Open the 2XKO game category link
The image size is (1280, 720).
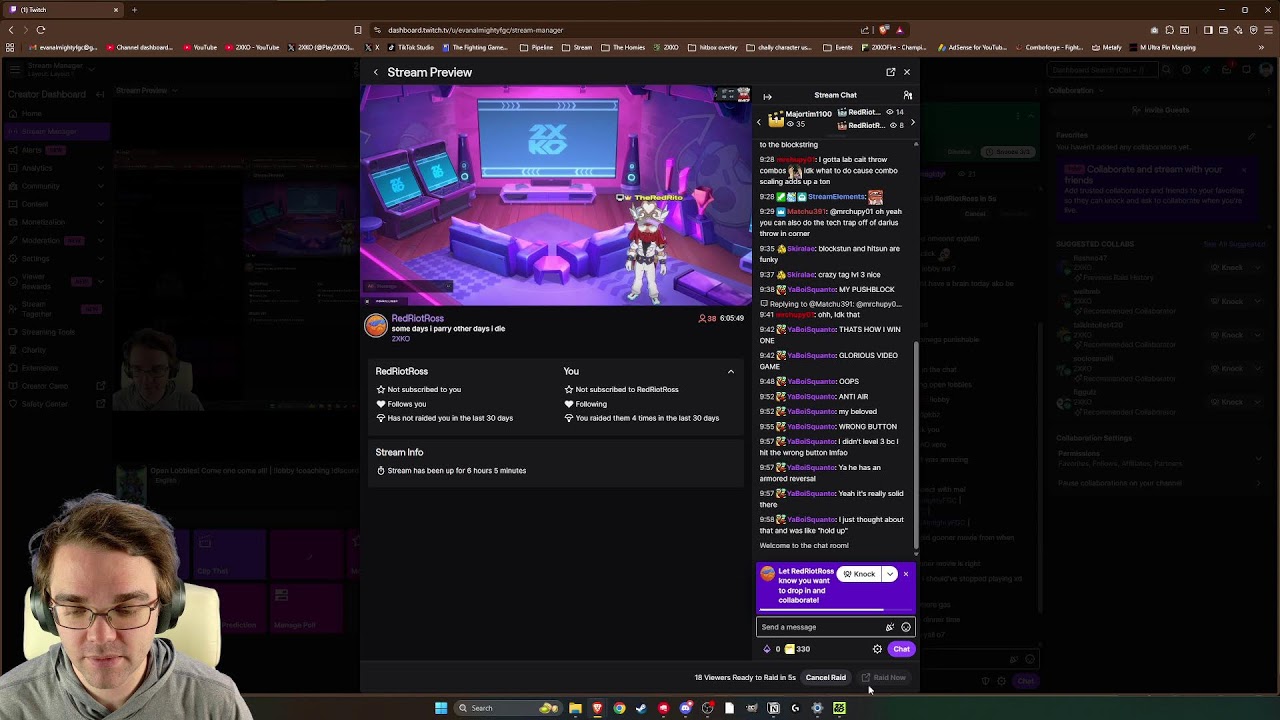click(400, 339)
